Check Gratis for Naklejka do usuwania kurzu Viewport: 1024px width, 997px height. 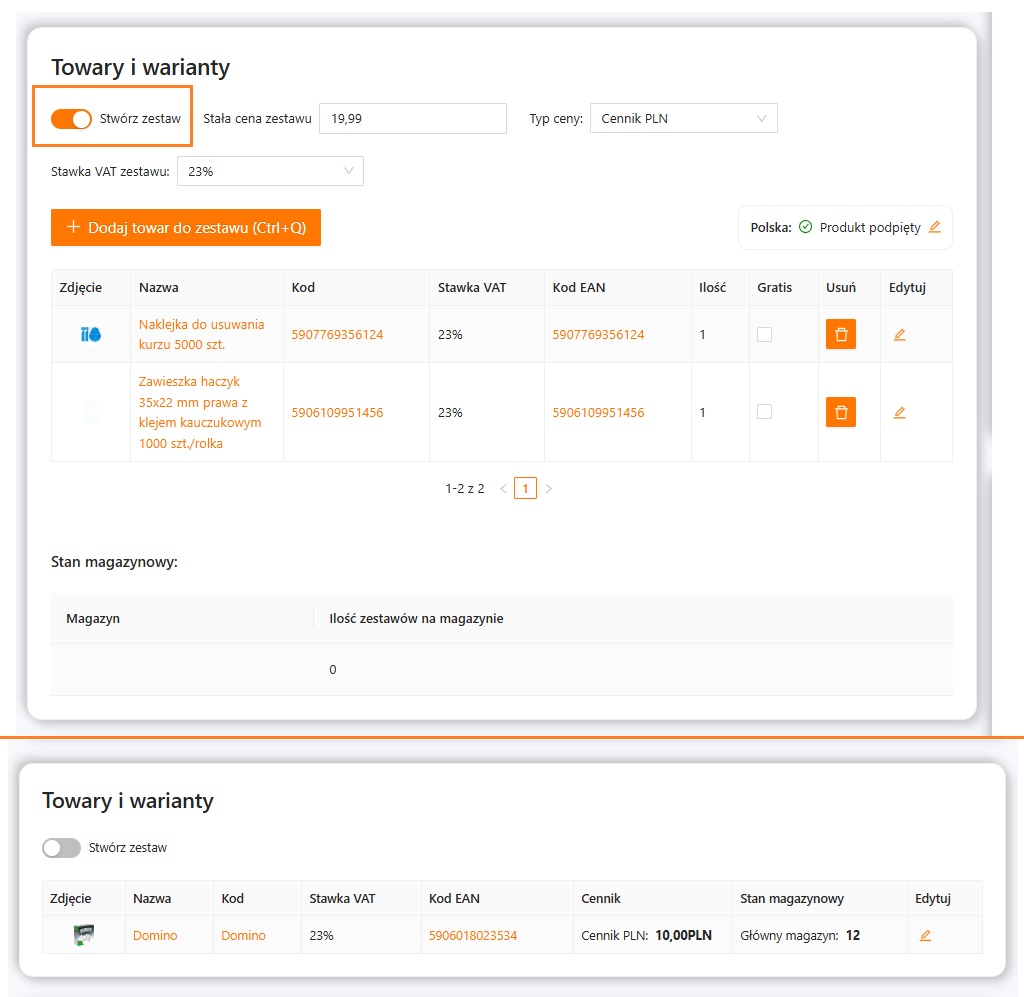pos(764,335)
